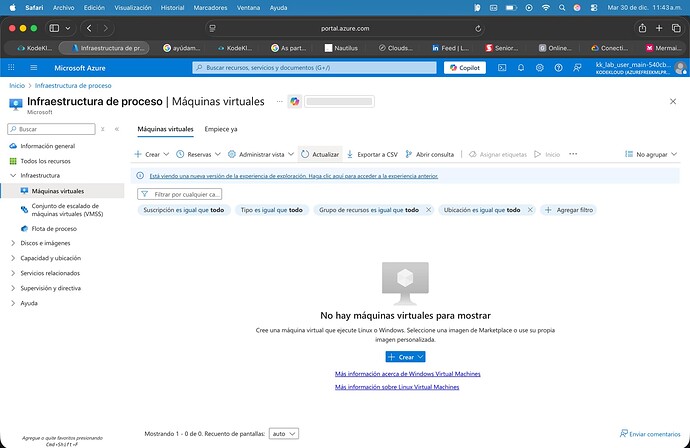Click Exportar a CSV
Viewport: 690px width, 448px height.
(x=372, y=154)
